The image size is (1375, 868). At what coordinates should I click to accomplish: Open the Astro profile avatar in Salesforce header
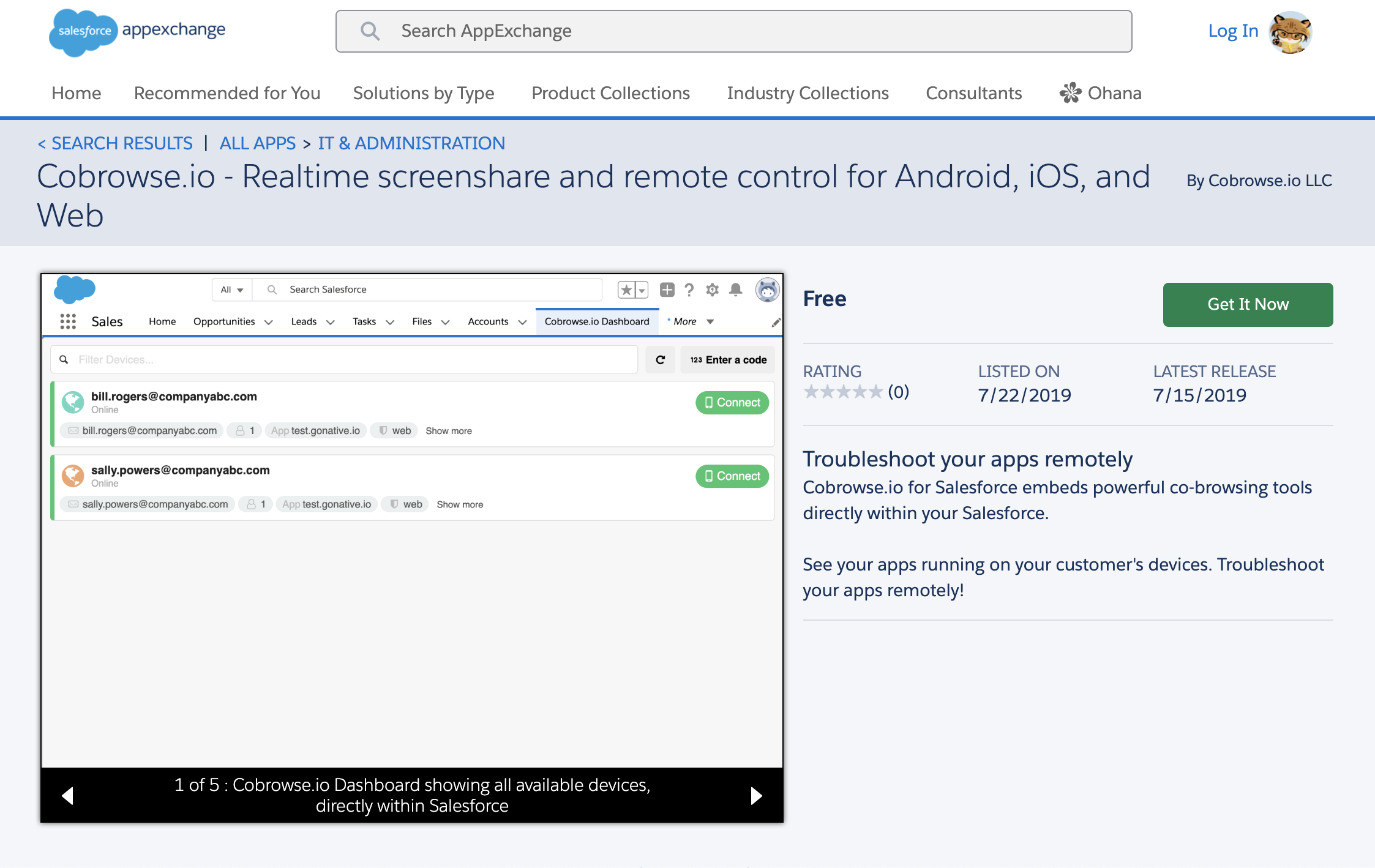point(767,290)
